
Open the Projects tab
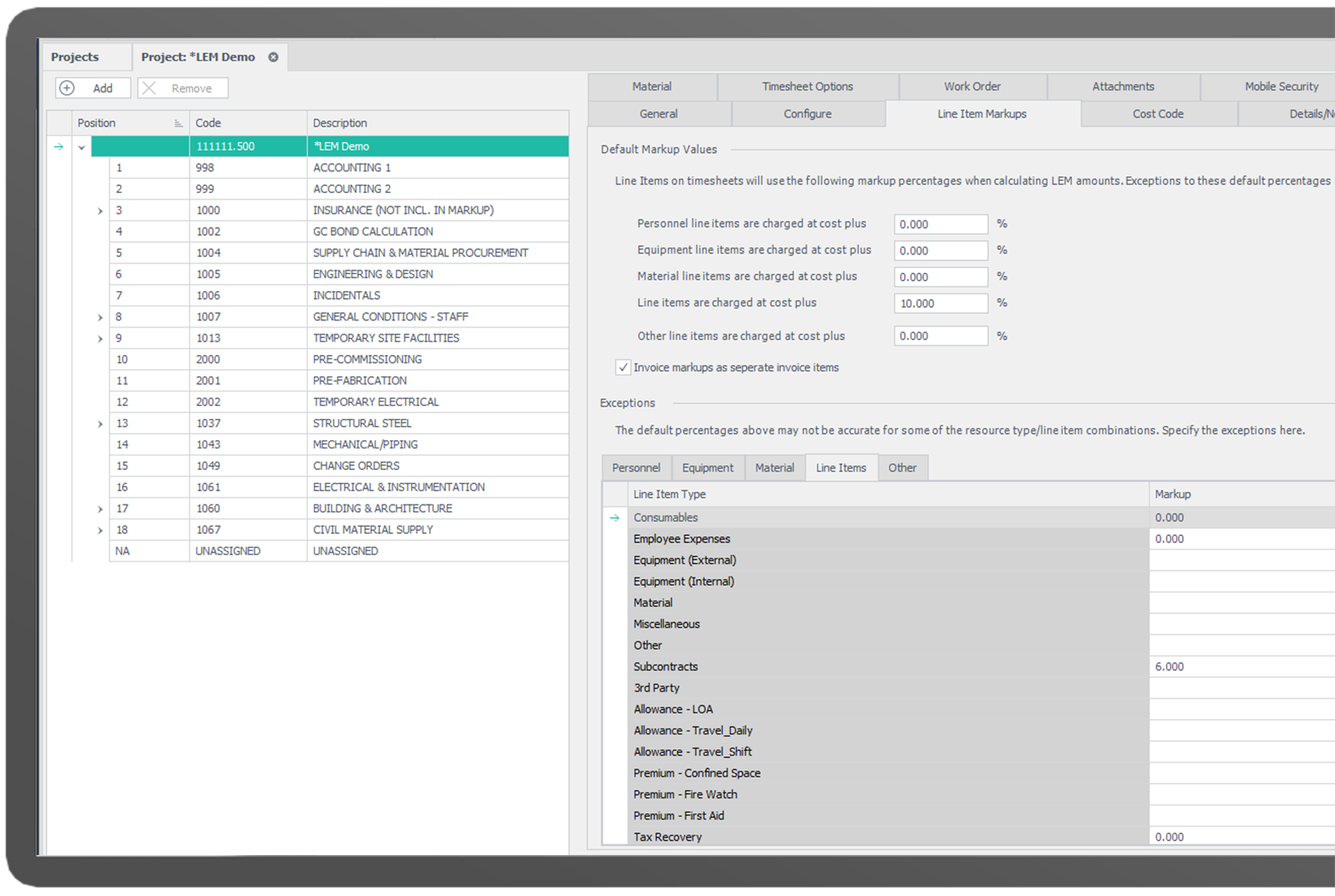[75, 57]
